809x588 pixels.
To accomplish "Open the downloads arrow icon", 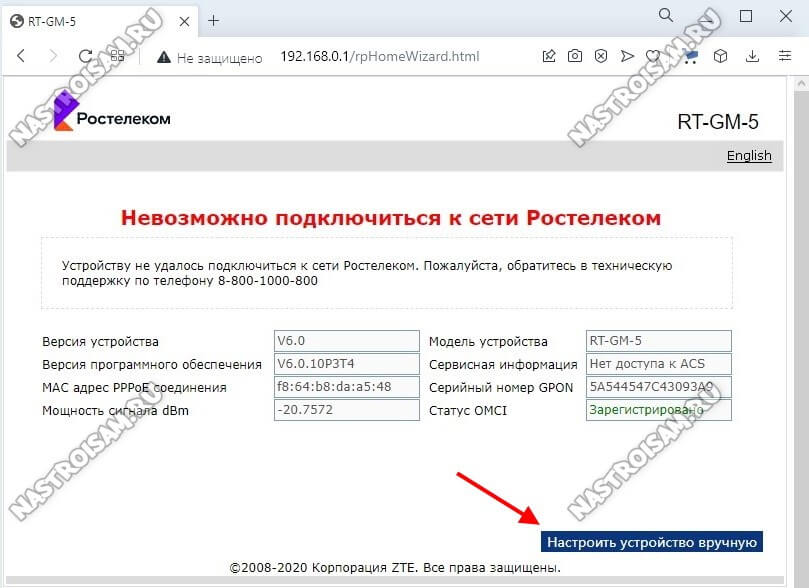I will 753,57.
